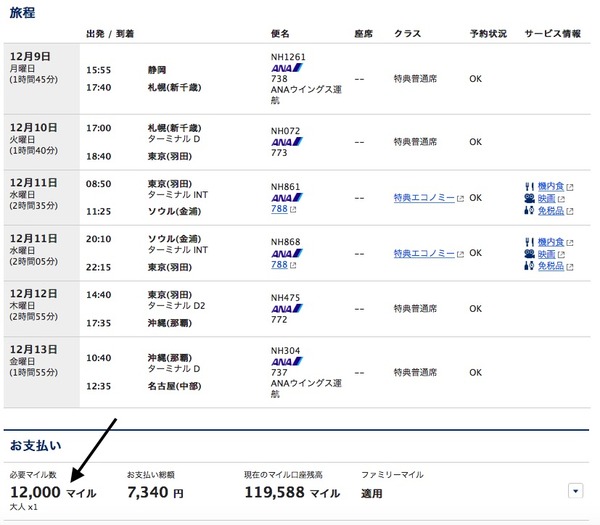Viewport: 600px width, 525px height.
Task: Click the 12,000 マイル required miles value
Action: (53, 492)
